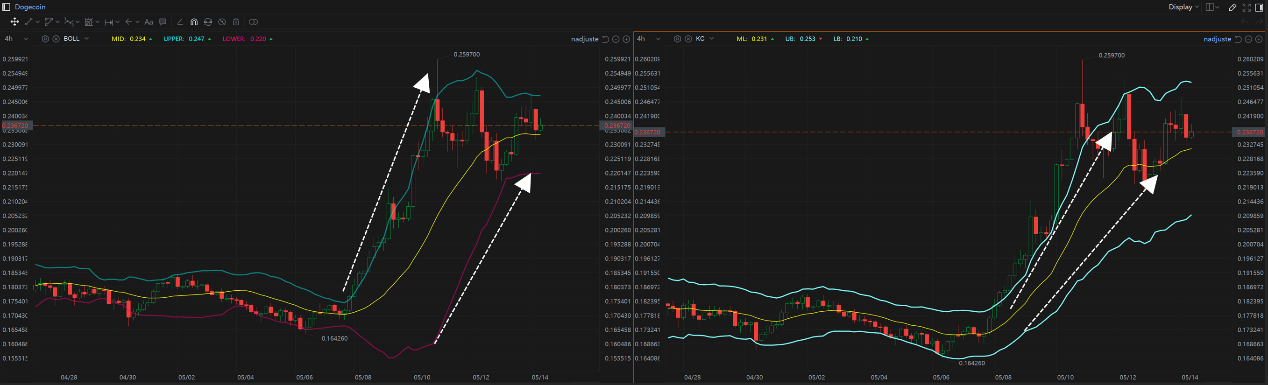The image size is (1268, 385).
Task: Open channel tool dropdown arrow
Action: point(58,22)
